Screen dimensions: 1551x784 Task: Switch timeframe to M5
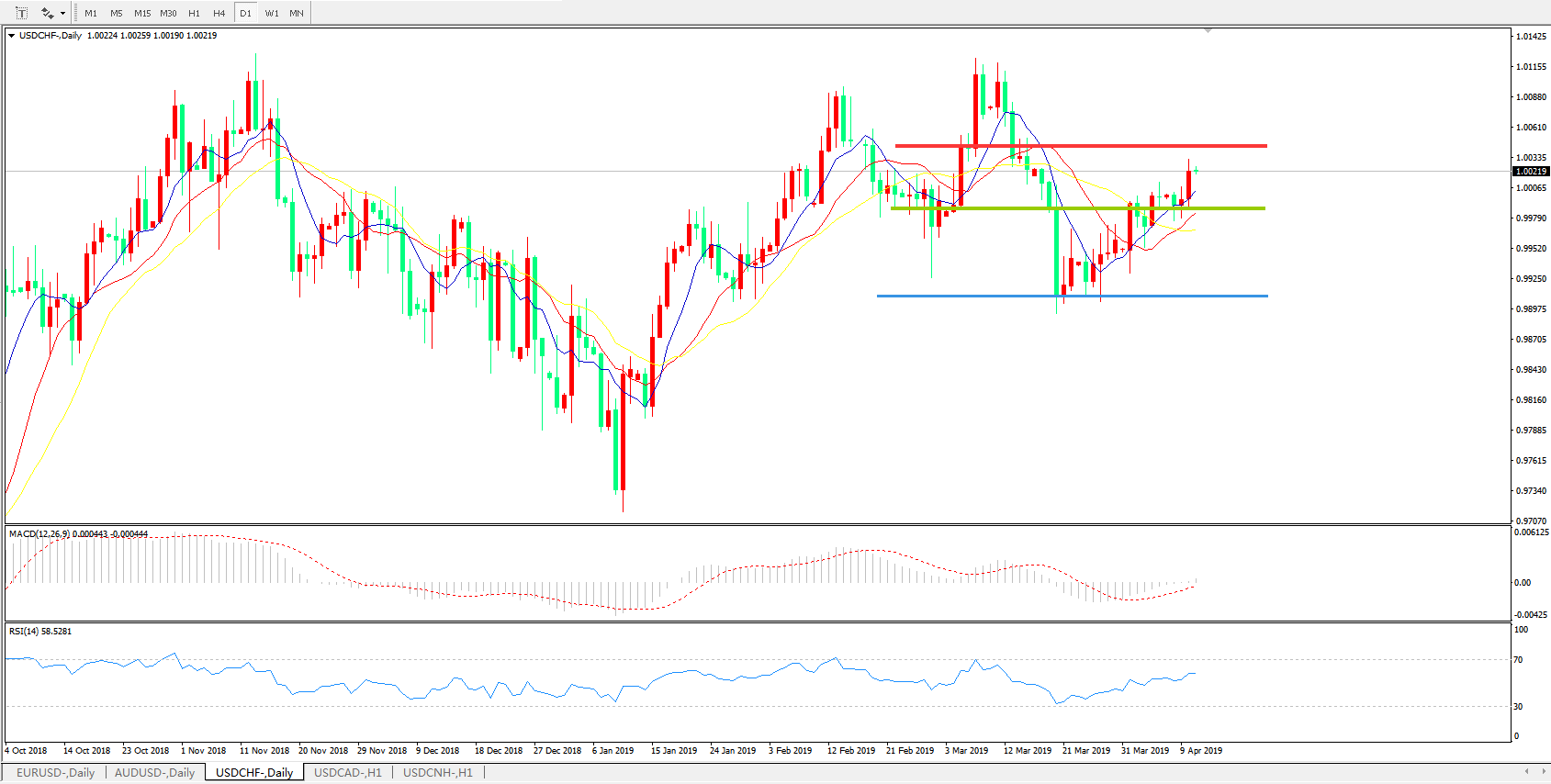pos(117,13)
